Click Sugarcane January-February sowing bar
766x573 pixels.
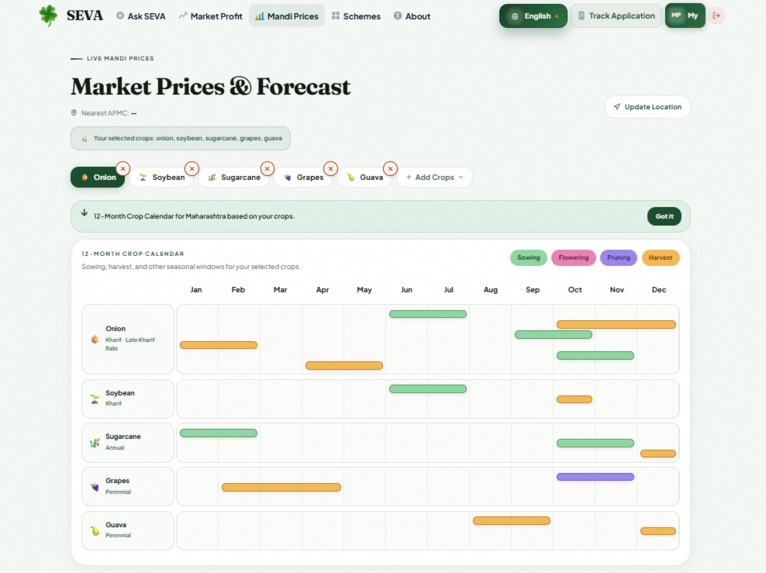(x=218, y=433)
